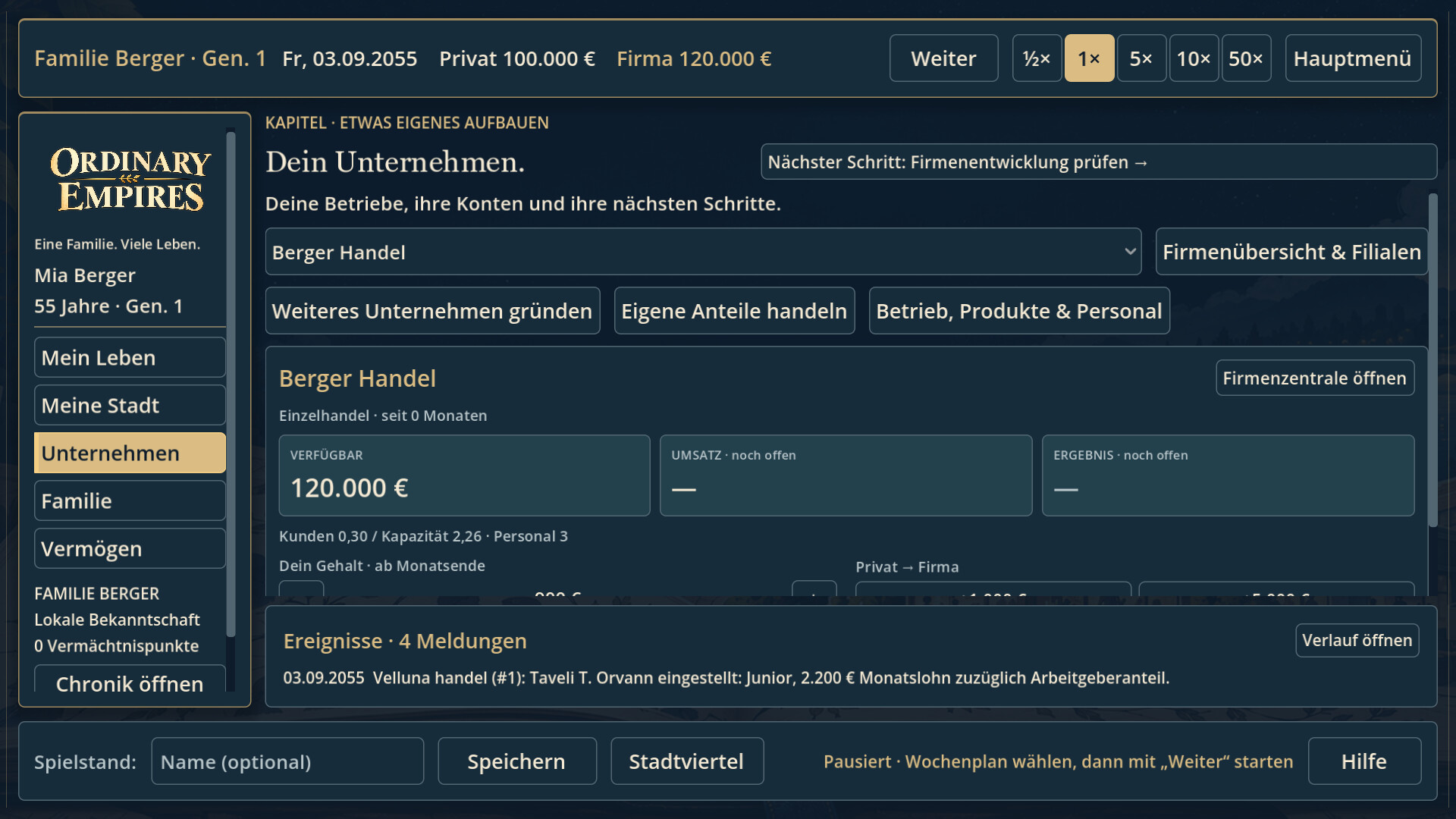Screen dimensions: 1456x819
Task: Open event history with Verlauf öffnen
Action: click(1357, 640)
